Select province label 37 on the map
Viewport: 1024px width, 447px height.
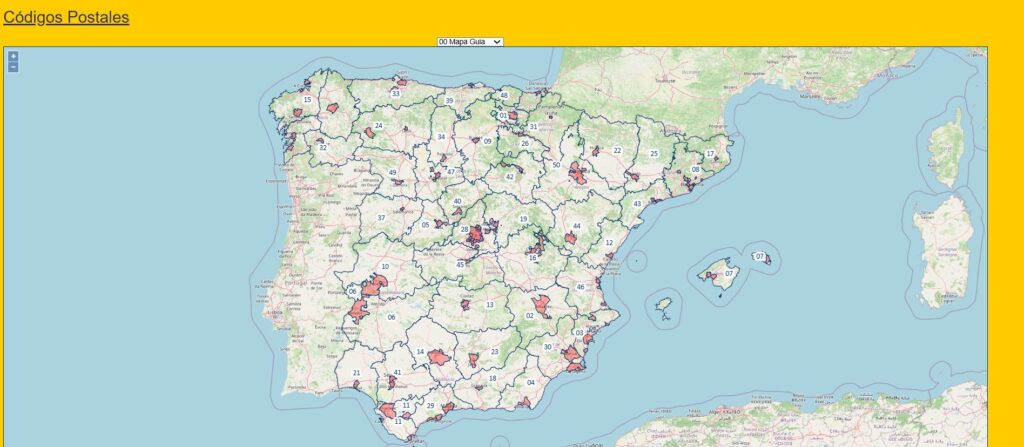(x=381, y=218)
